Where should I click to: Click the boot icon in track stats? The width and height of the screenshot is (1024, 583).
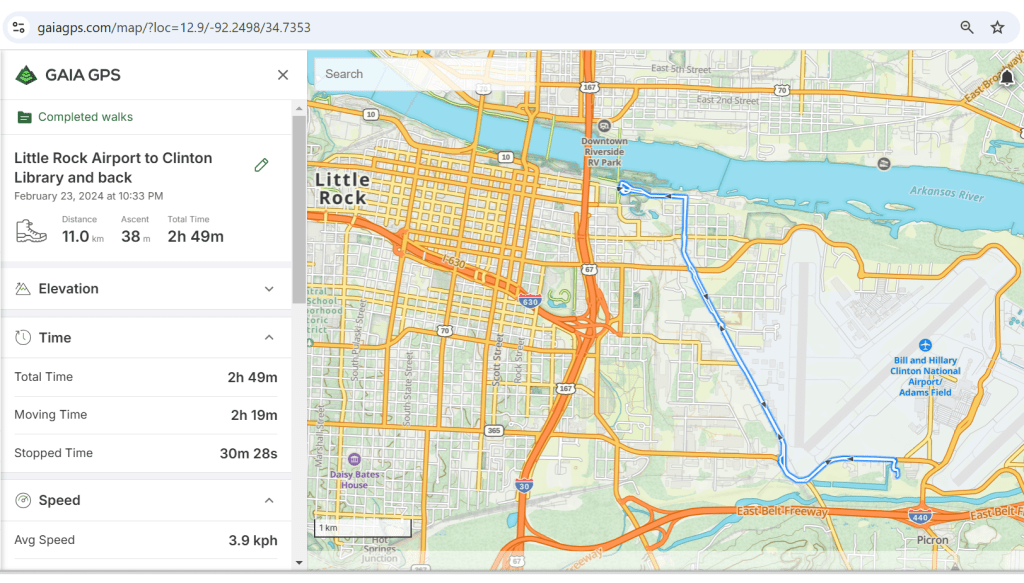(32, 231)
